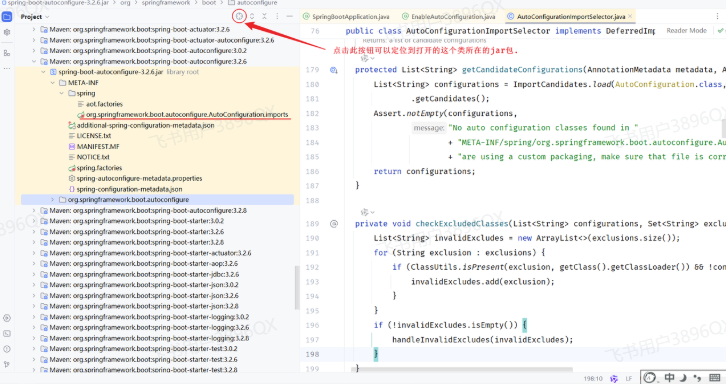
Task: Click the IME logo icon in system tray
Action: point(650,378)
